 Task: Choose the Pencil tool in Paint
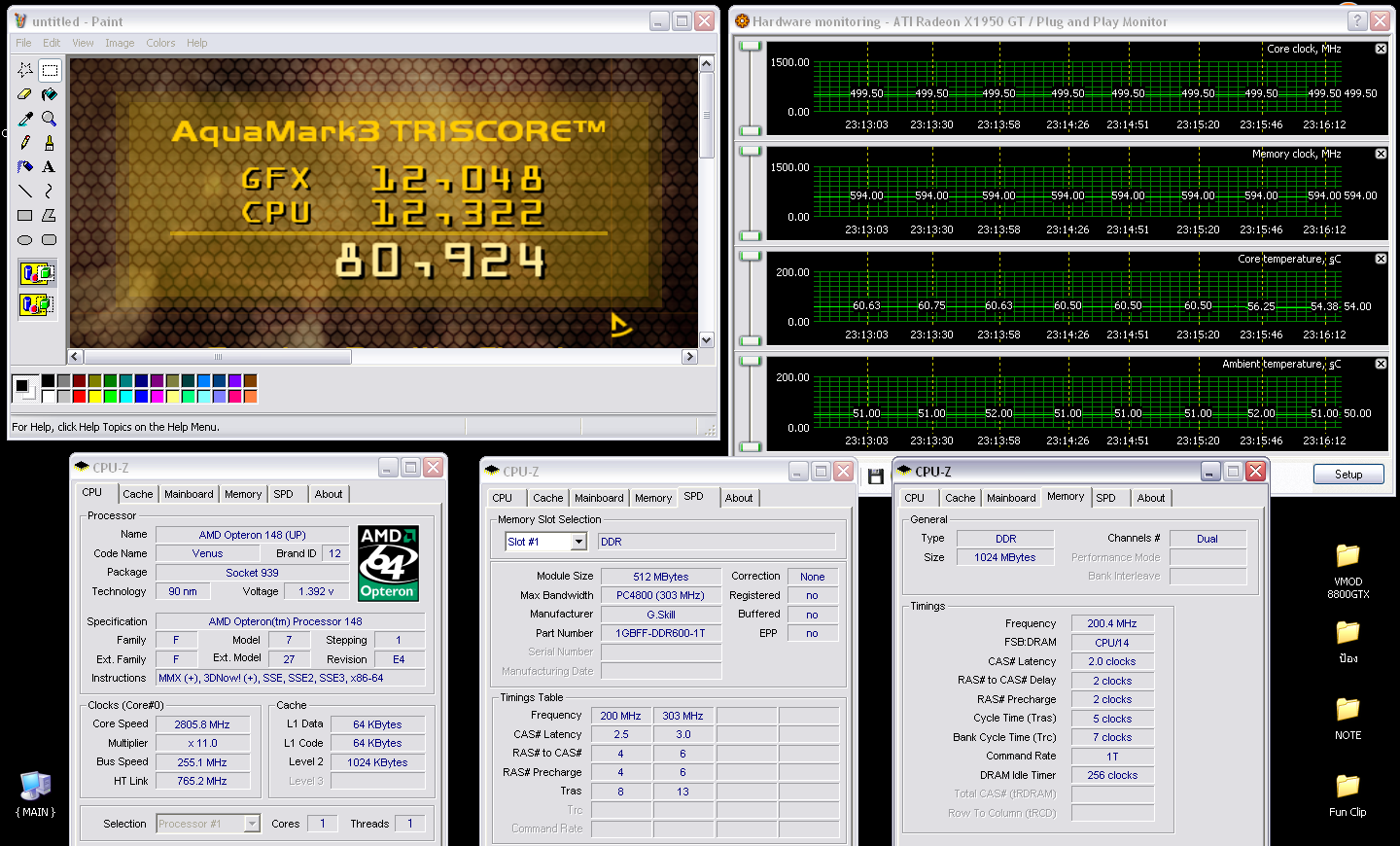(x=25, y=143)
